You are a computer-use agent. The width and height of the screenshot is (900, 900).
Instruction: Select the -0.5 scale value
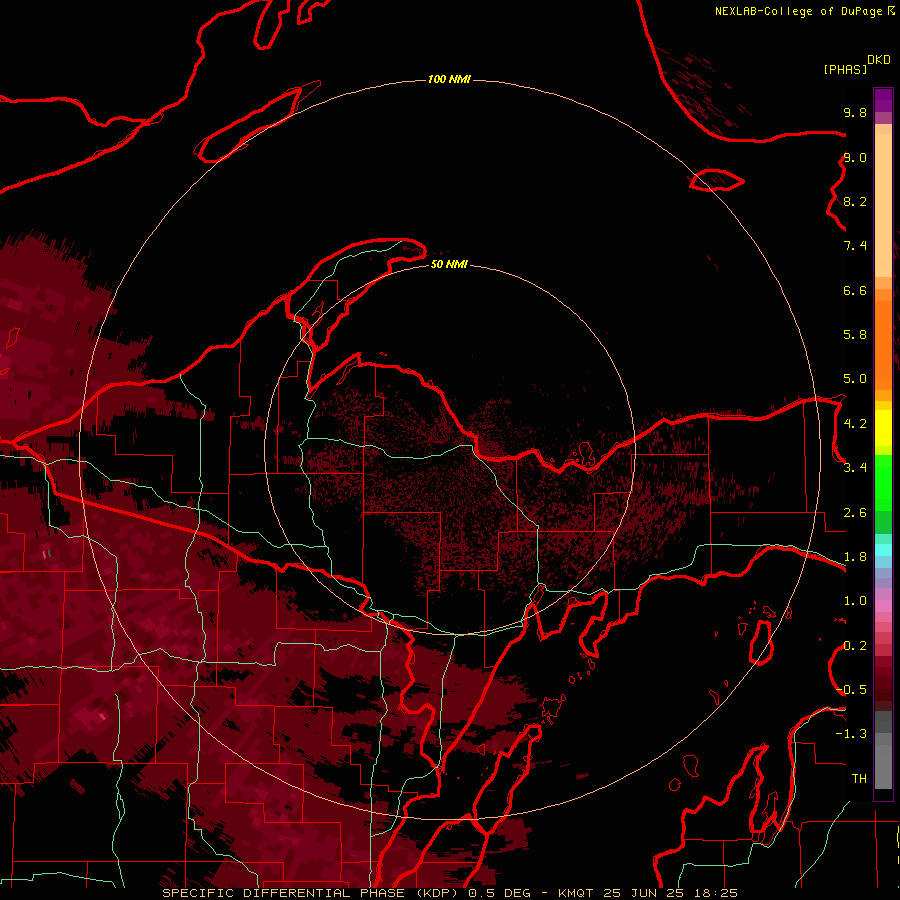pos(851,690)
